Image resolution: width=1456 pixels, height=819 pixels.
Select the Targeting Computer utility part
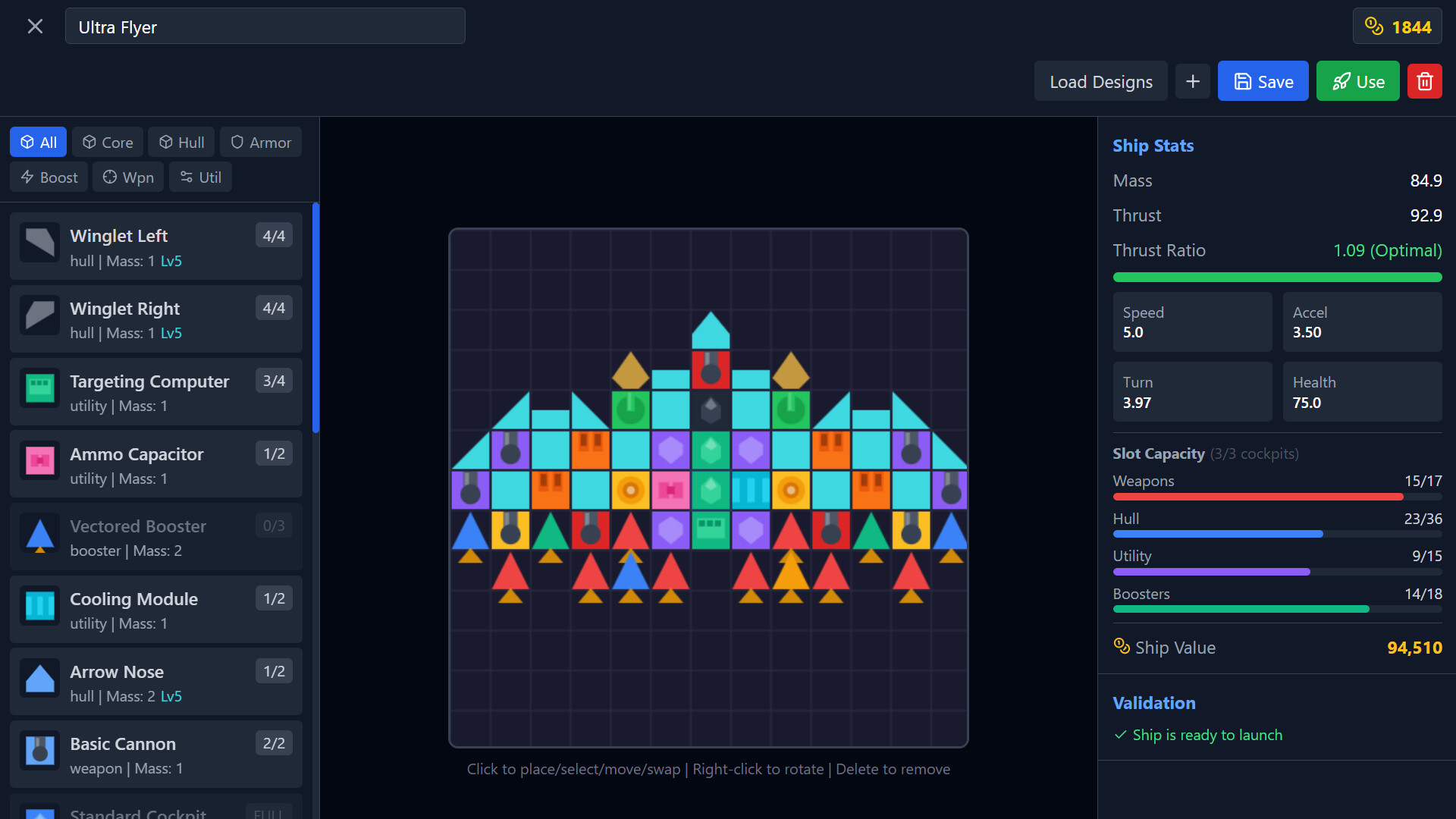click(155, 391)
